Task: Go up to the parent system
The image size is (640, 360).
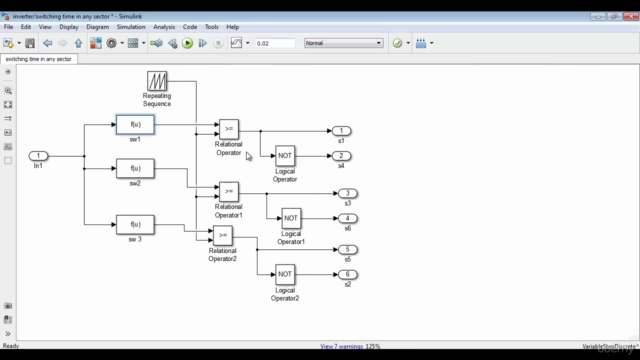Action: click(78, 43)
